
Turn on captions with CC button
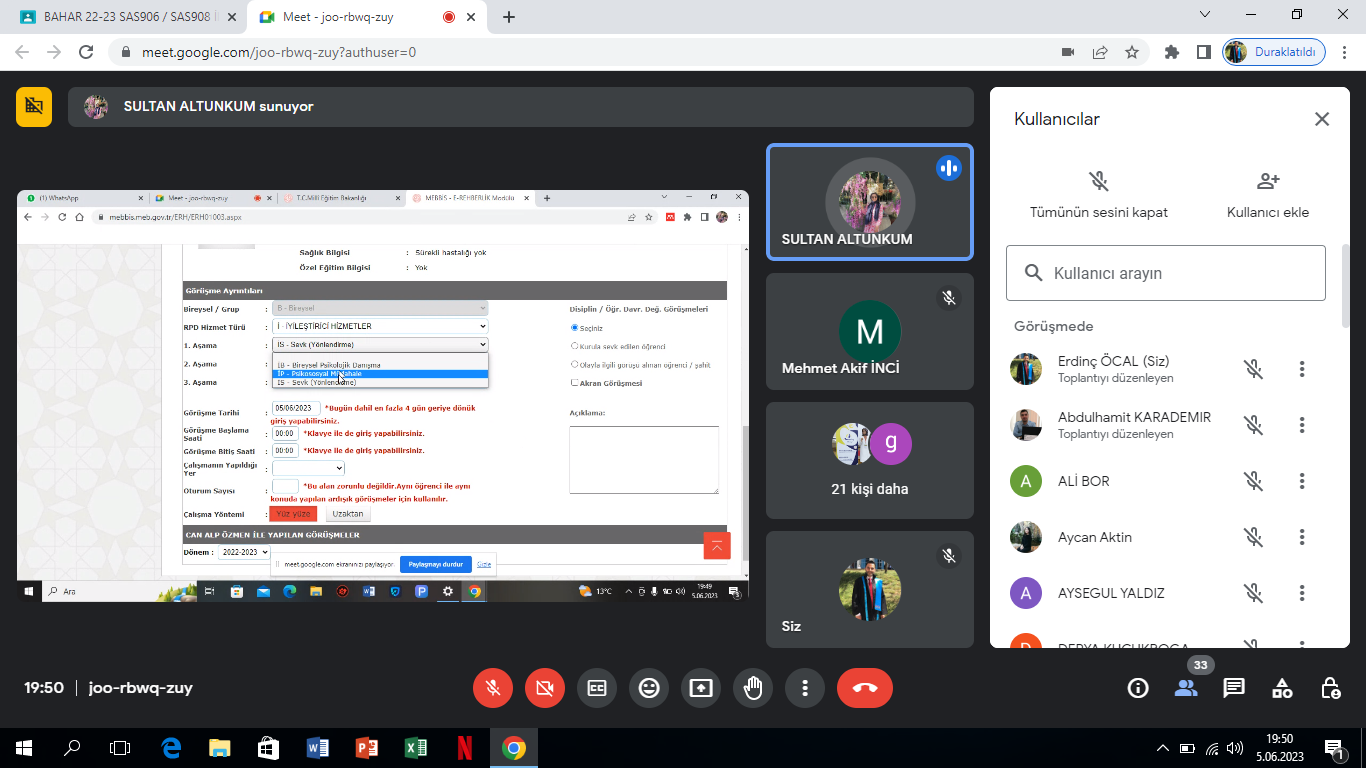pyautogui.click(x=597, y=688)
